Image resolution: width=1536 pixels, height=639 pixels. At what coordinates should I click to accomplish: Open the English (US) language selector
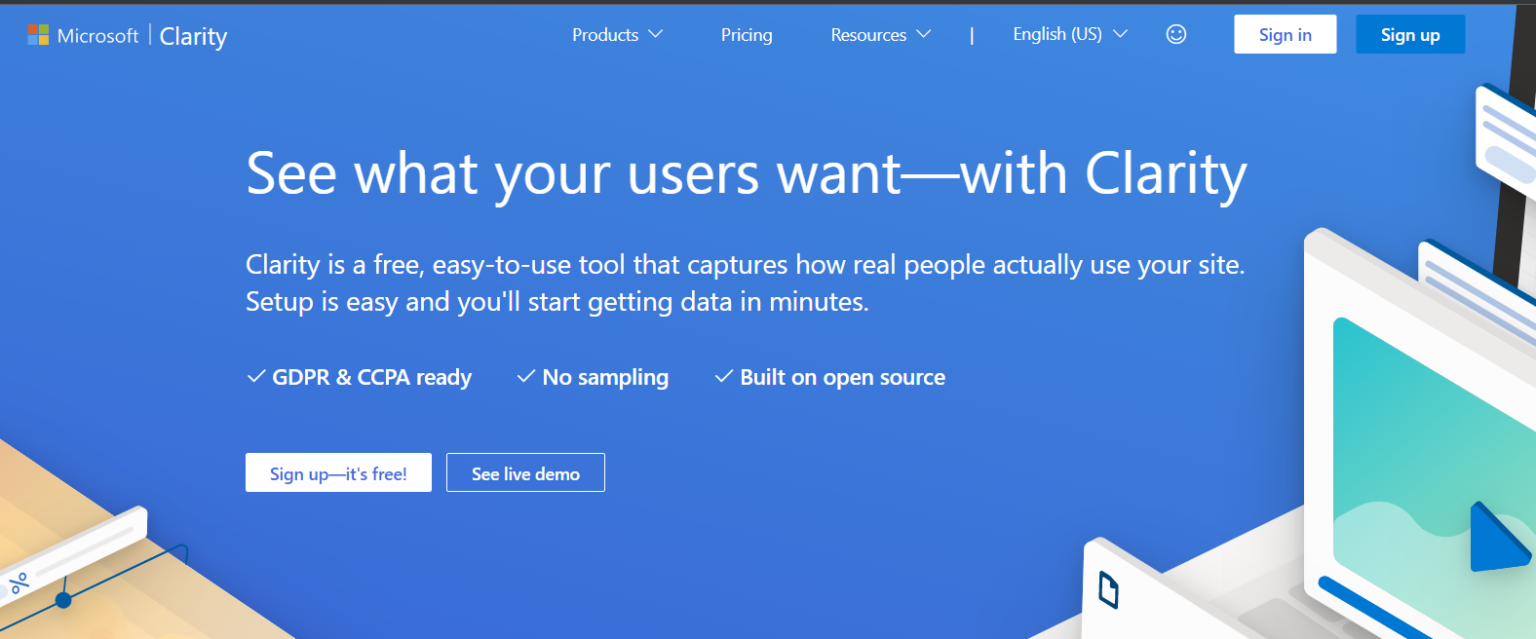1070,34
